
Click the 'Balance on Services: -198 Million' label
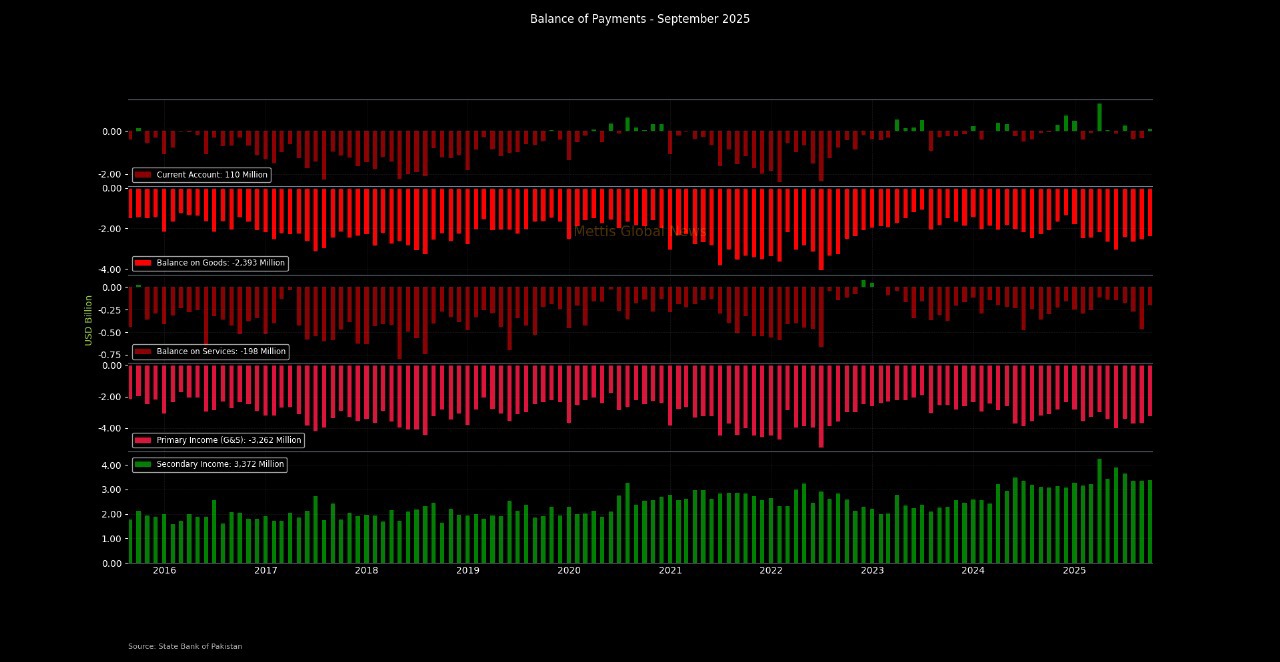(221, 351)
